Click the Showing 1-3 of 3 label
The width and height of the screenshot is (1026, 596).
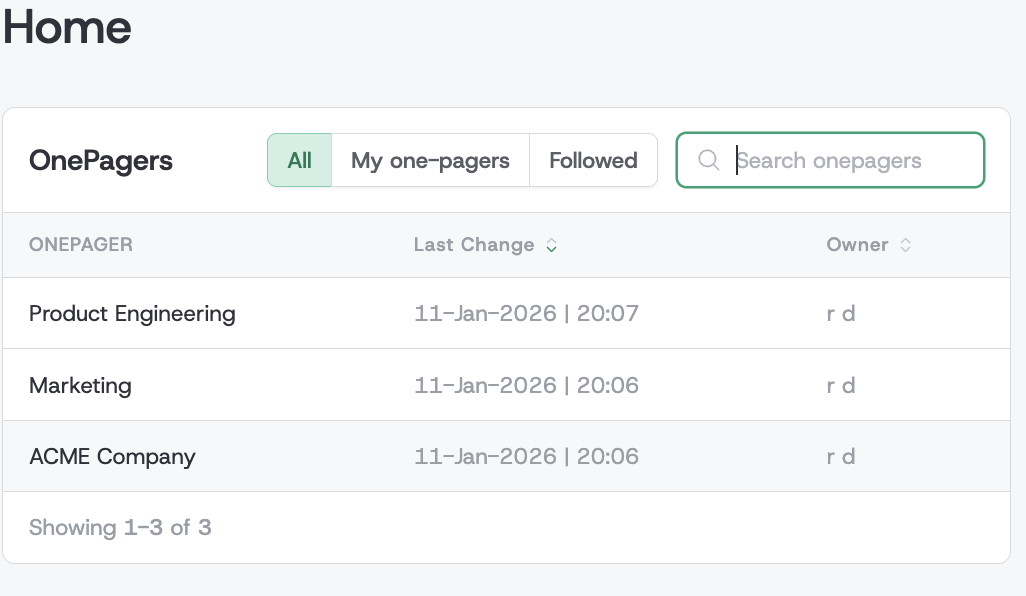pos(120,527)
